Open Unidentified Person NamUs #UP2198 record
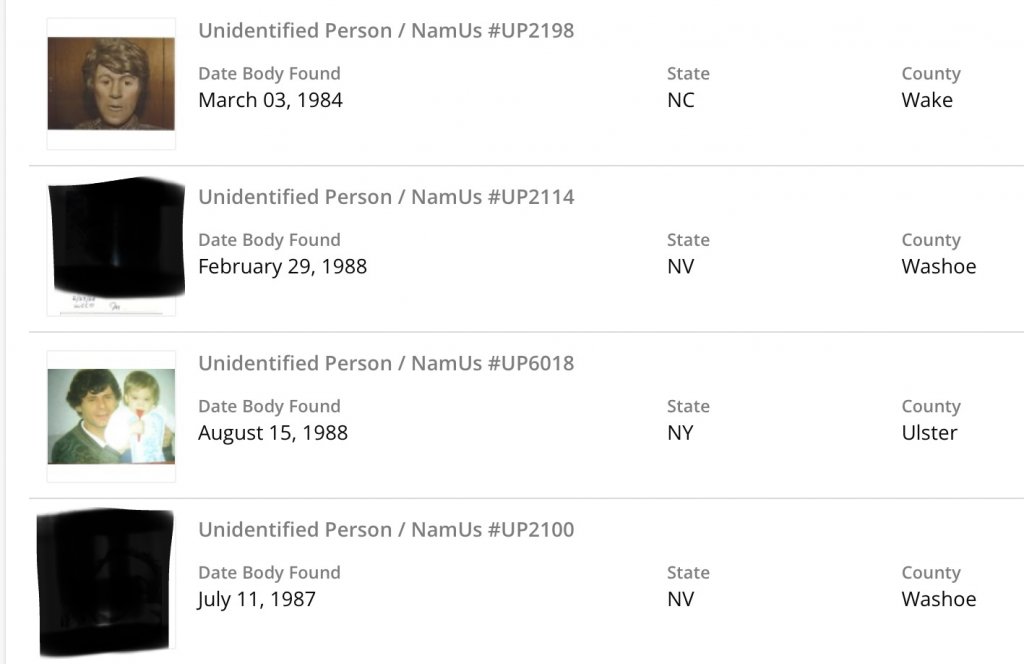The image size is (1024, 664). [386, 30]
